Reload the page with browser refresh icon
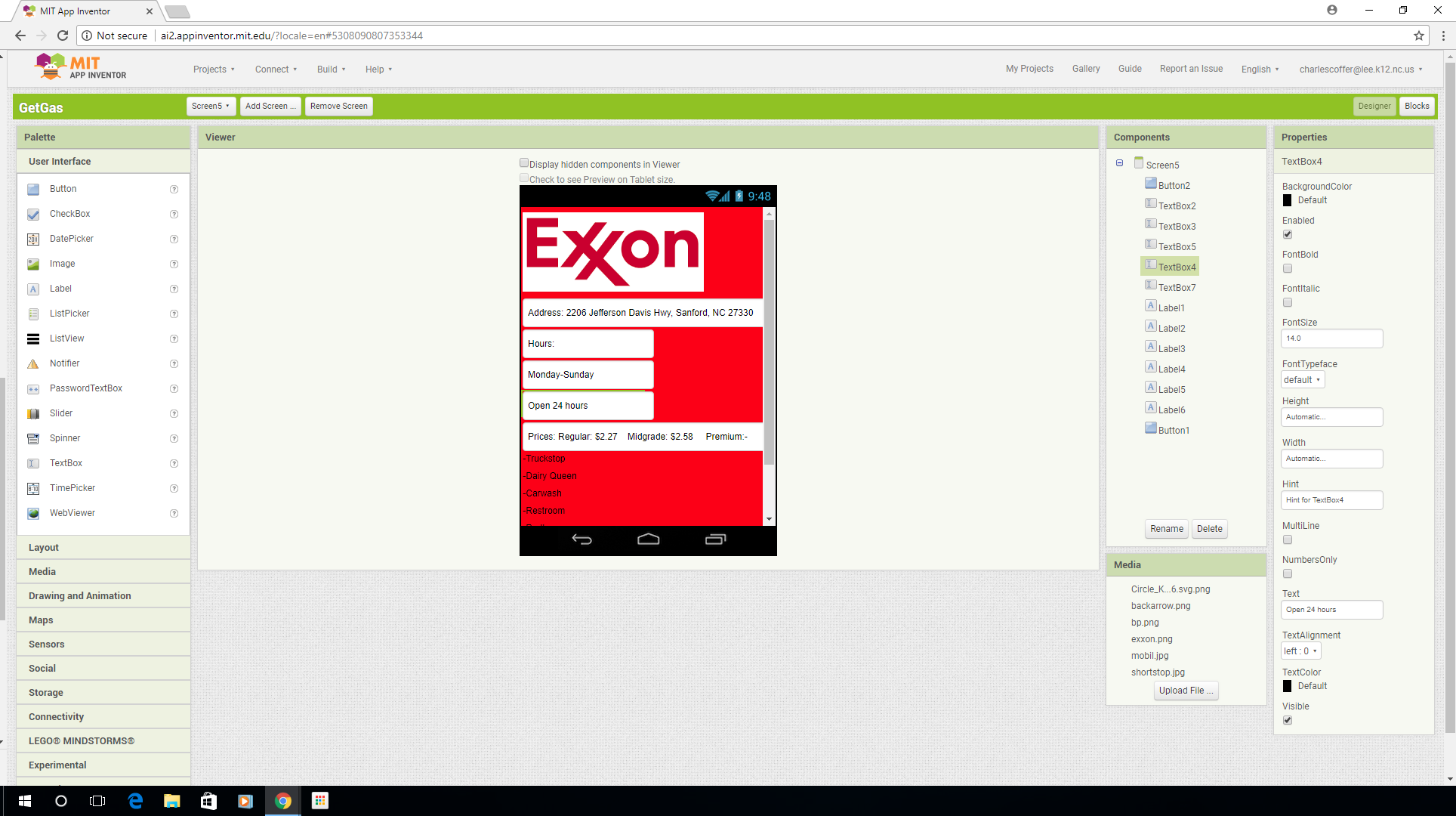The height and width of the screenshot is (816, 1456). point(63,36)
